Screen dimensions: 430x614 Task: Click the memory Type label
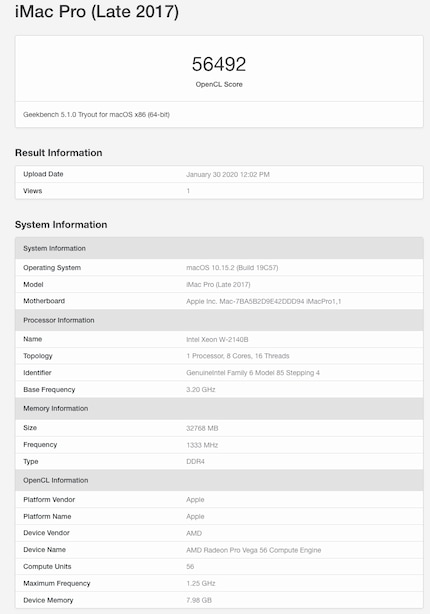pyautogui.click(x=31, y=462)
